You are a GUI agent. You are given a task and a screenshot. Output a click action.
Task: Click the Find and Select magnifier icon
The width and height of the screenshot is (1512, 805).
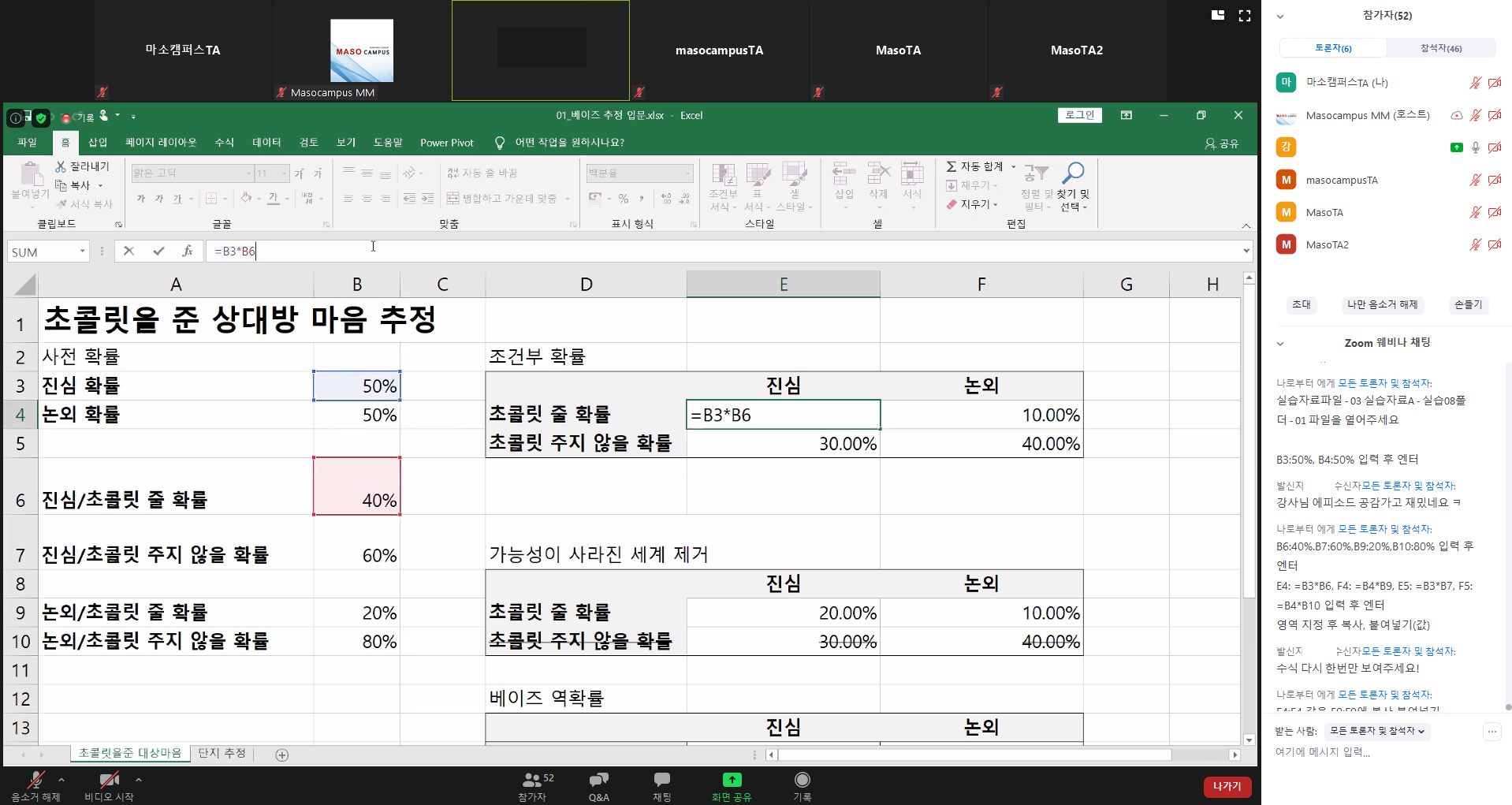coord(1073,173)
